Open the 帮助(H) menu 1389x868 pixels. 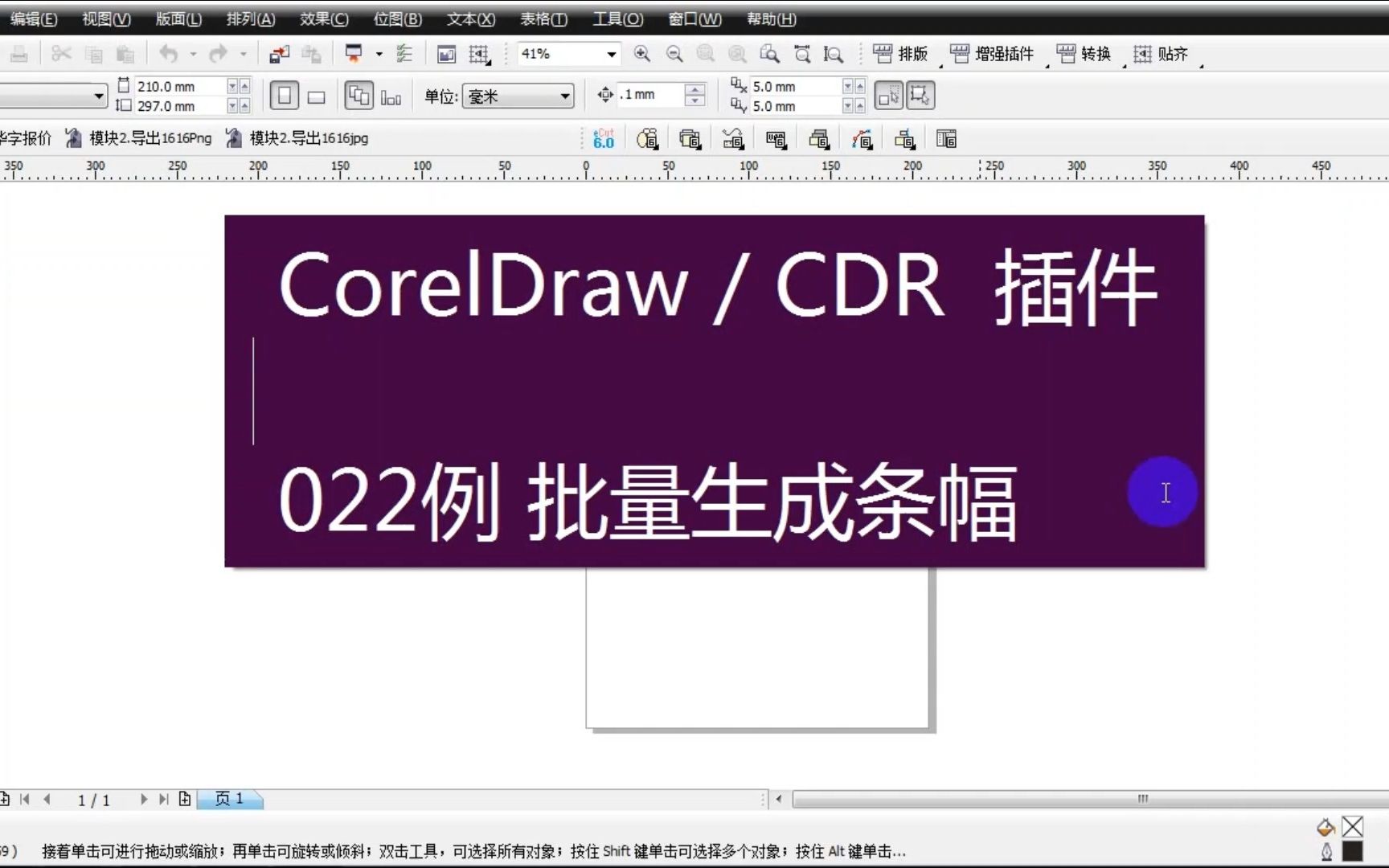coord(771,18)
